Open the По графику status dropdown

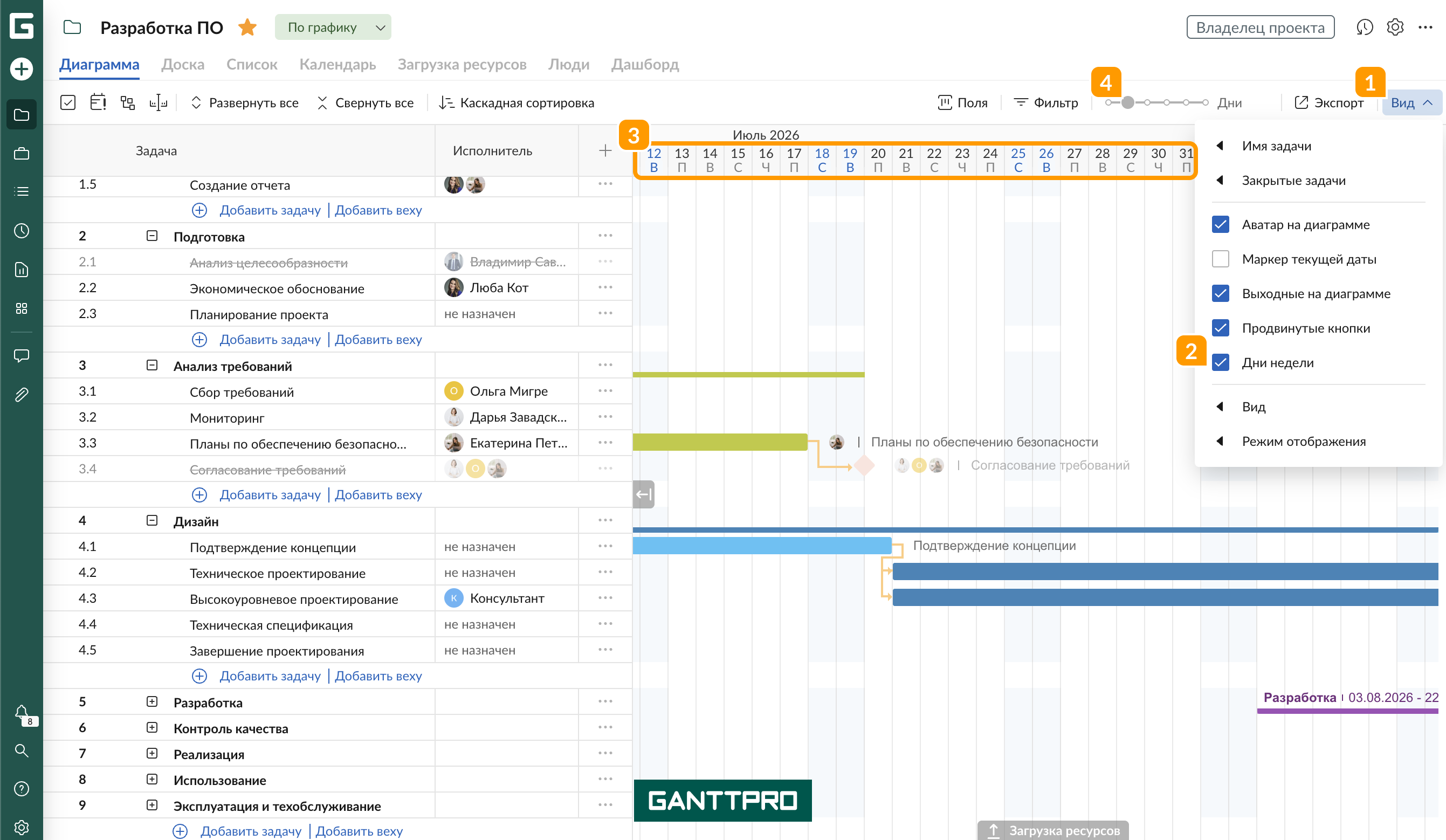pos(333,27)
